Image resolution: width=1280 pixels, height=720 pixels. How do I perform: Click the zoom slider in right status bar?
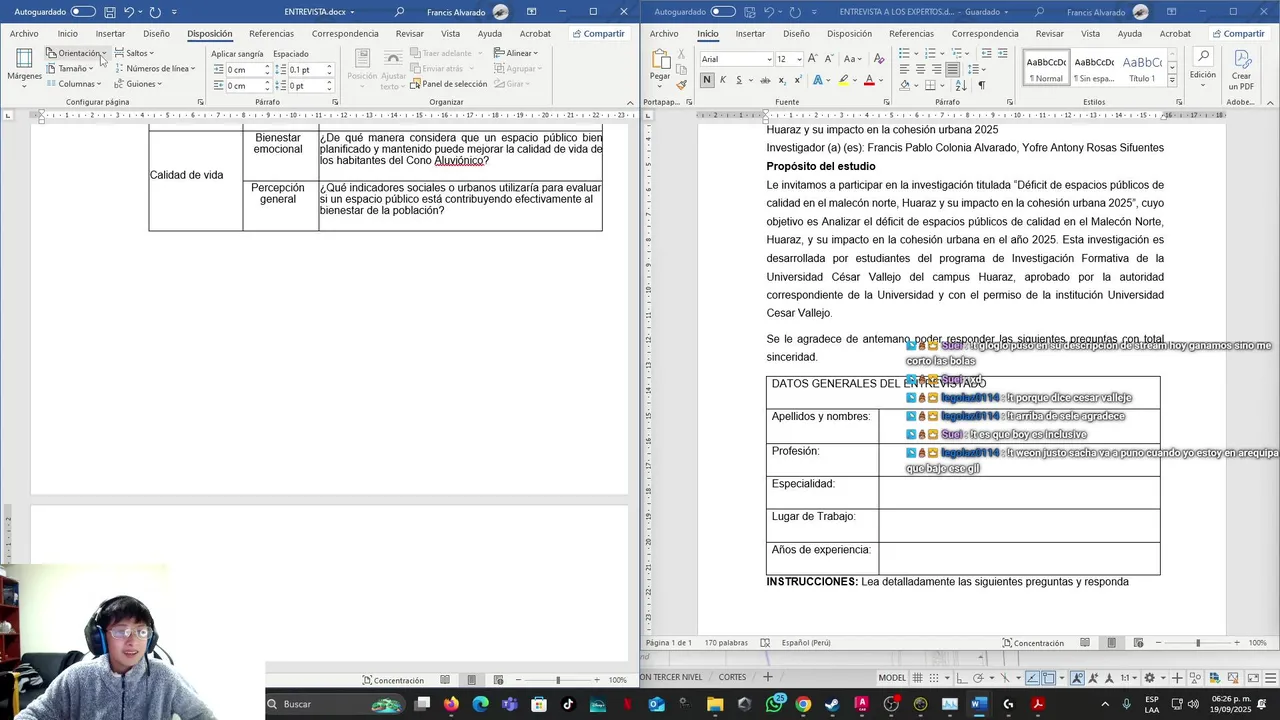(x=1197, y=643)
